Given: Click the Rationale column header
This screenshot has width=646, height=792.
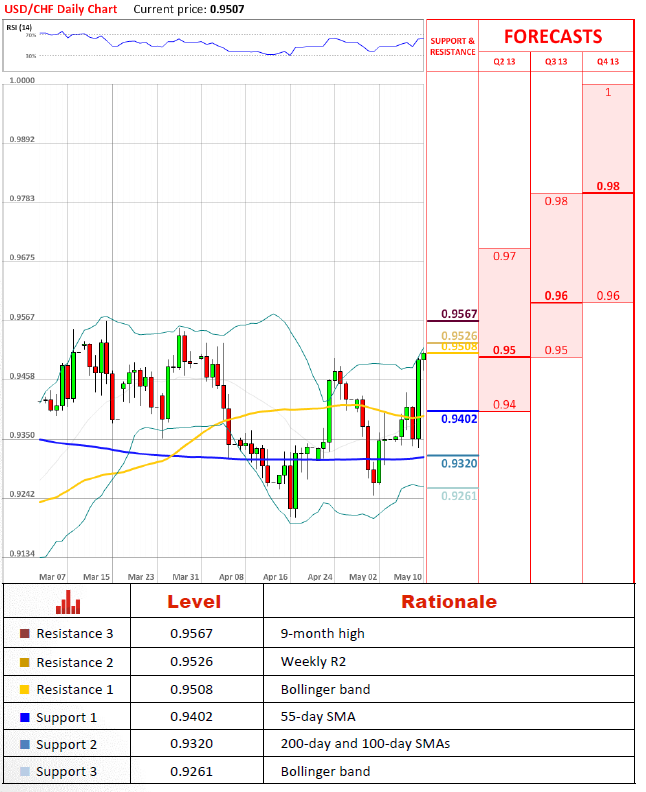Looking at the screenshot, I should pyautogui.click(x=449, y=602).
